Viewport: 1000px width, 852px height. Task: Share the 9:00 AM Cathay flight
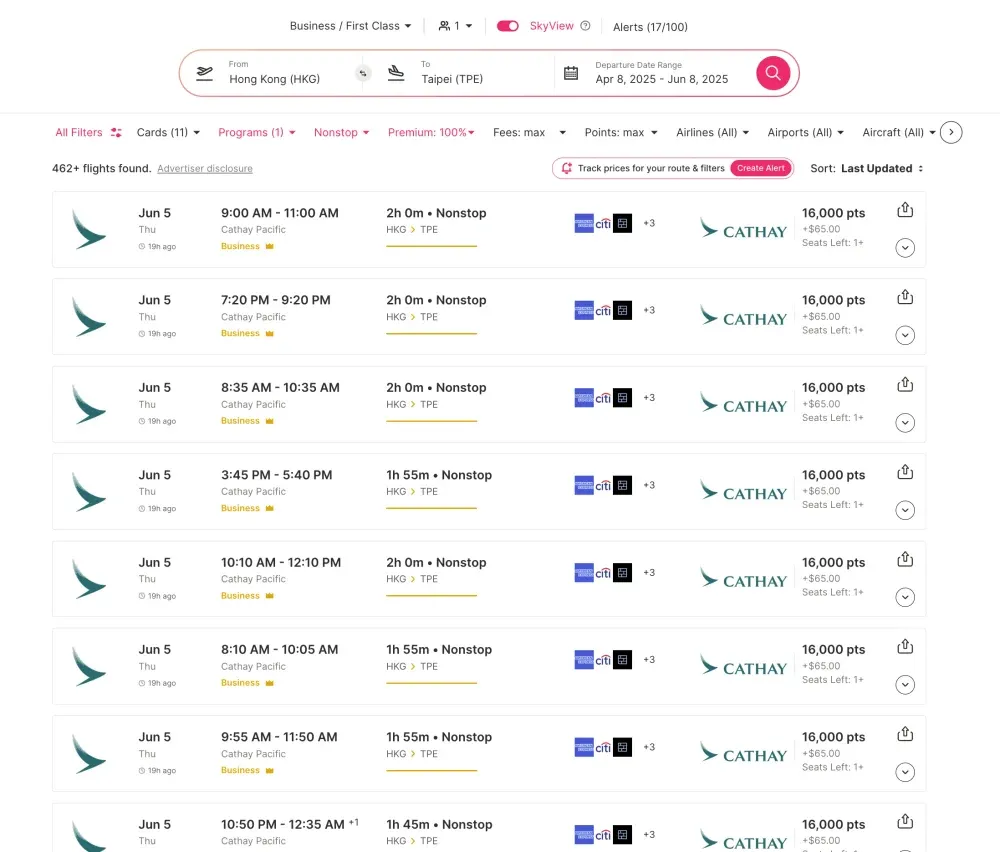[x=905, y=210]
